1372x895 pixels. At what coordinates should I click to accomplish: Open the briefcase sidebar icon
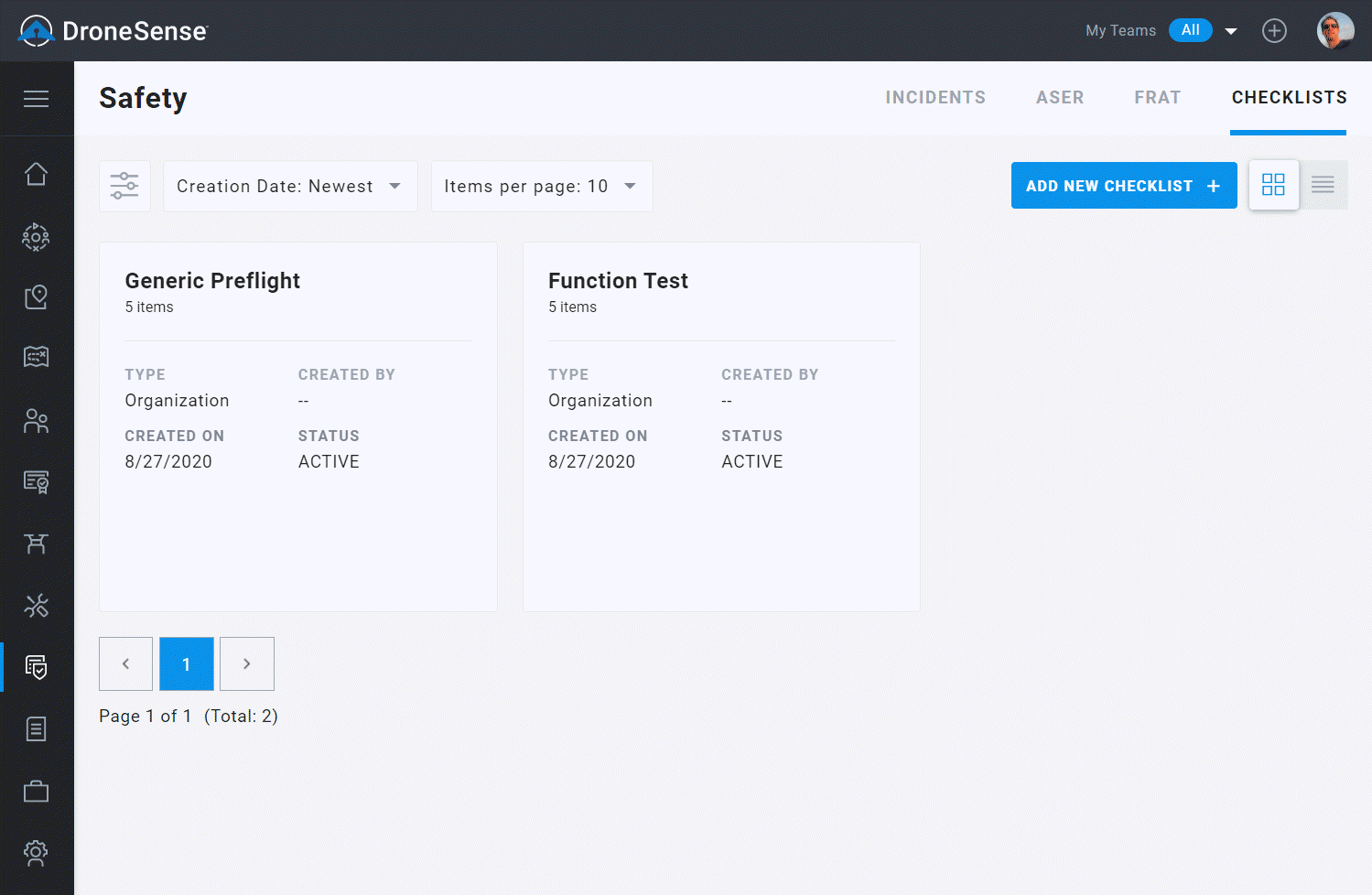tap(37, 791)
